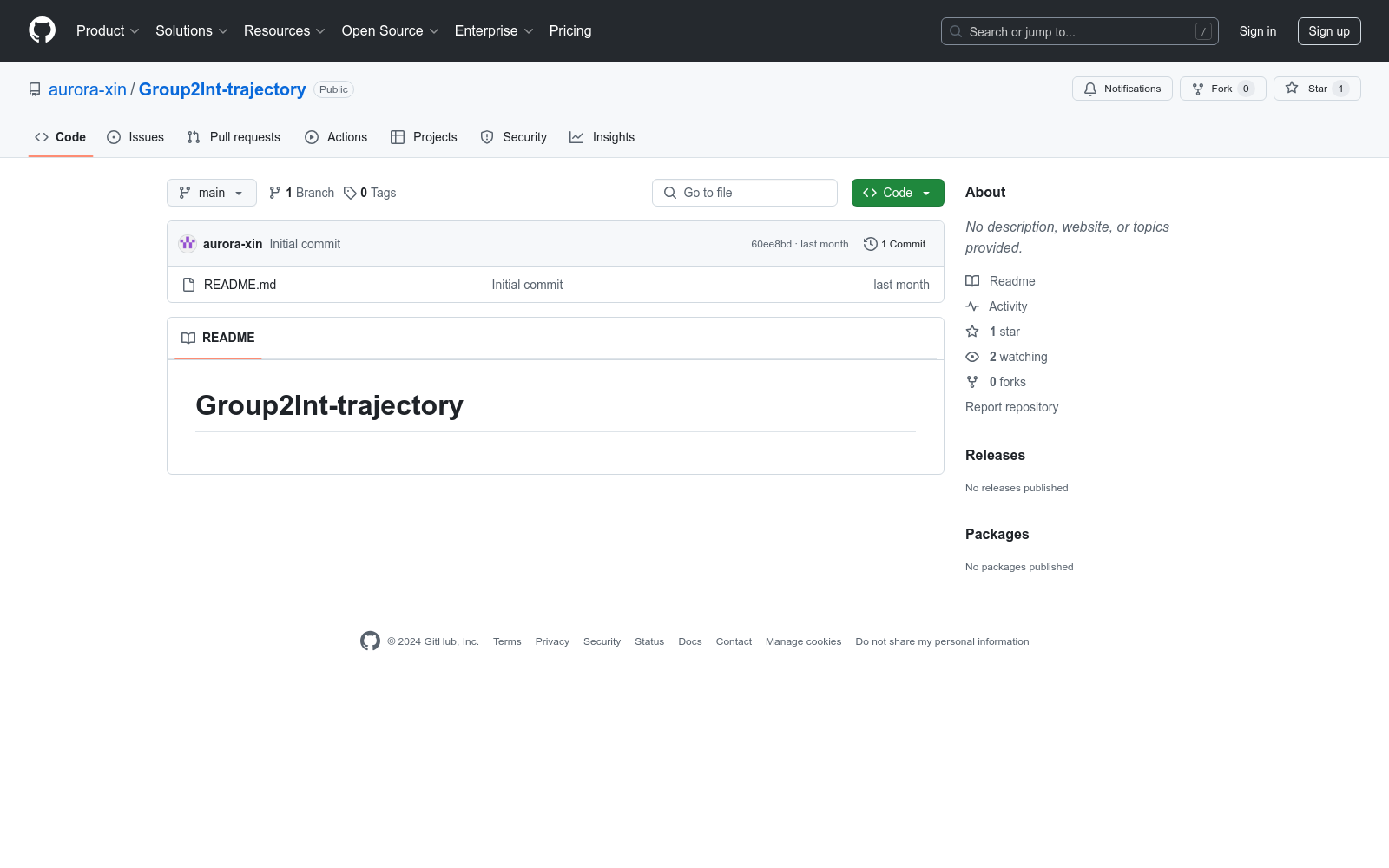This screenshot has width=1389, height=868.
Task: Open the 1 star stargazers link
Action: pyautogui.click(x=993, y=332)
